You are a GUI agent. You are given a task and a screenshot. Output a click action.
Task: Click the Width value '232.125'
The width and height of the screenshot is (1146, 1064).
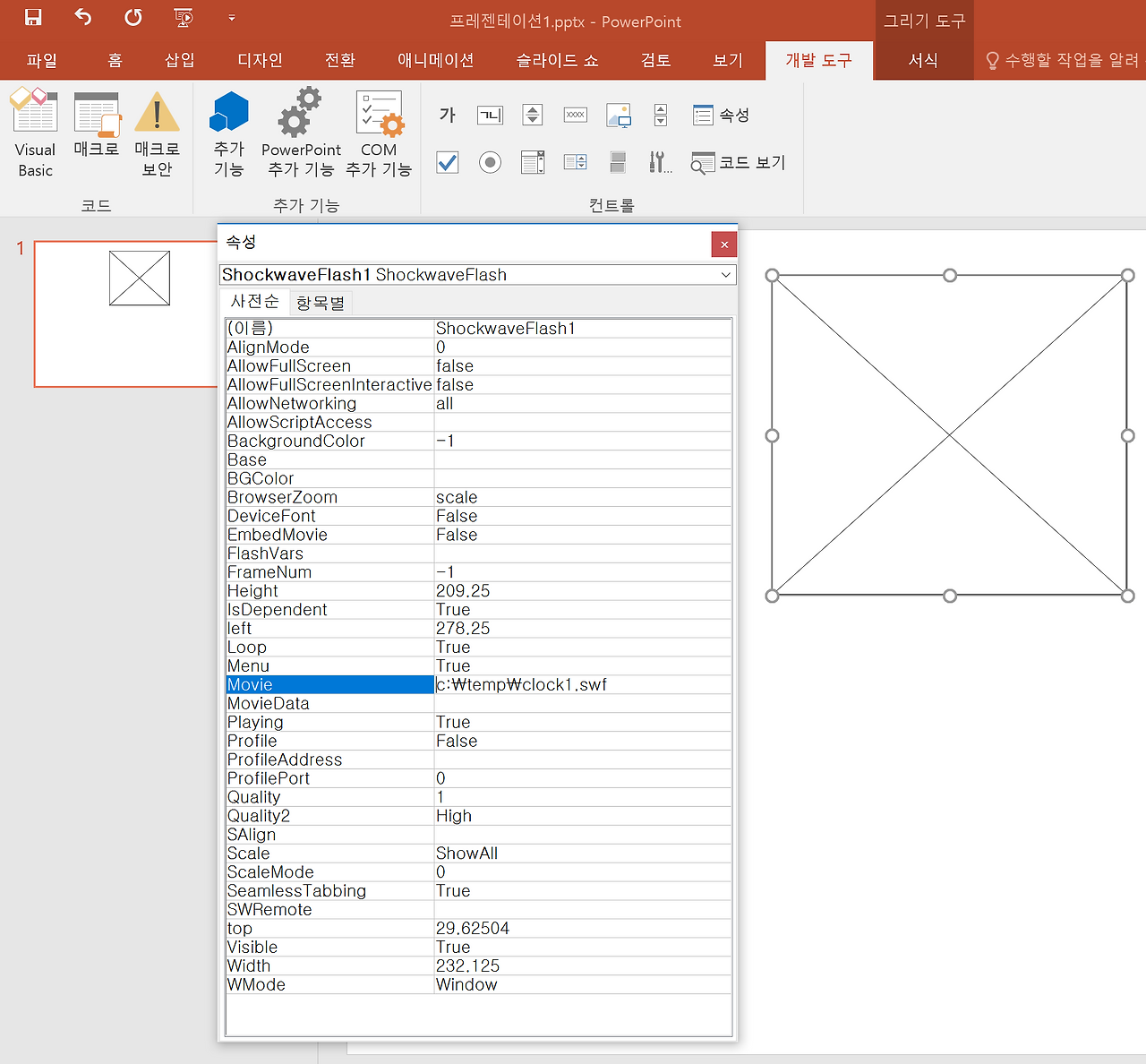[x=582, y=966]
